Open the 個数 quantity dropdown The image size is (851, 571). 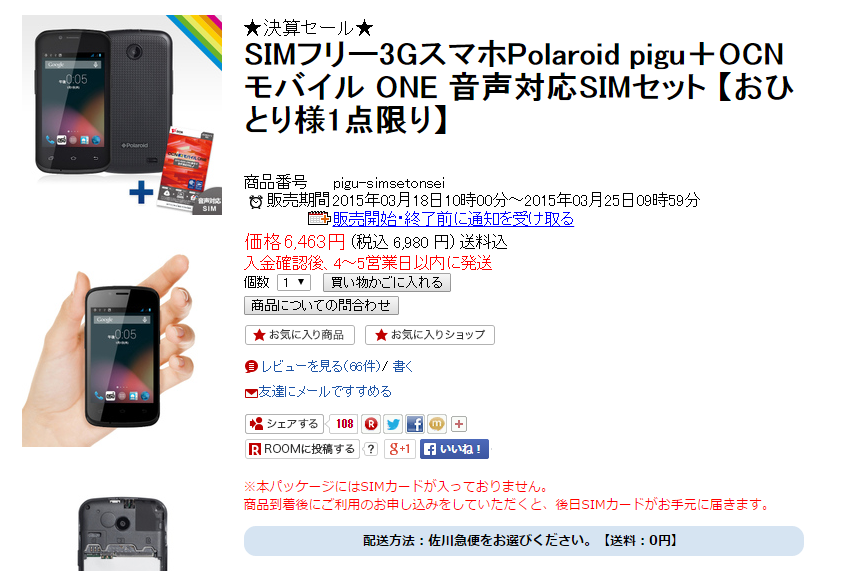(x=294, y=283)
